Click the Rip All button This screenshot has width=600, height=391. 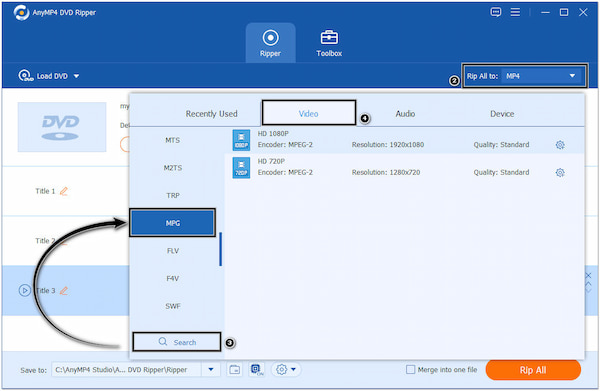[x=533, y=370]
